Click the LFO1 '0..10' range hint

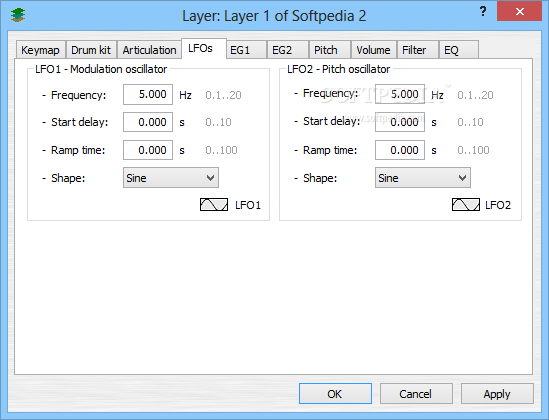point(218,122)
